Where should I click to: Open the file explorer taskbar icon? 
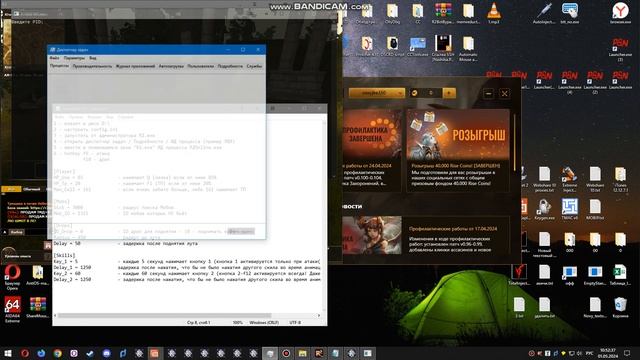pyautogui.click(x=302, y=353)
